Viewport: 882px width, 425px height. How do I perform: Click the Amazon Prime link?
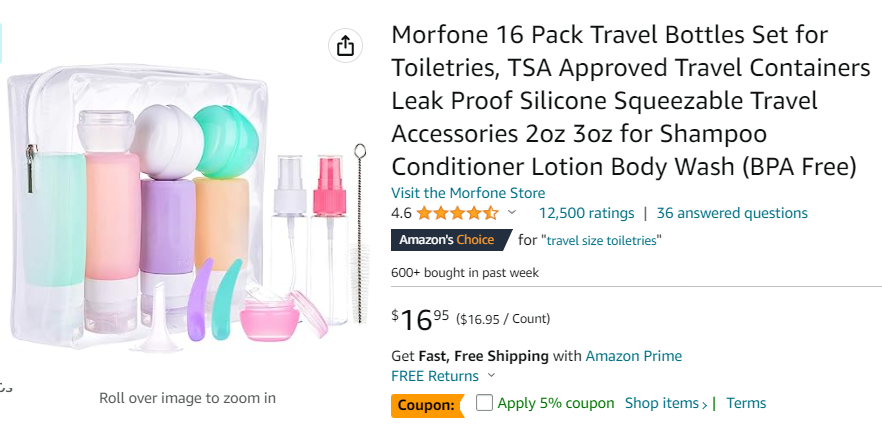click(x=633, y=356)
